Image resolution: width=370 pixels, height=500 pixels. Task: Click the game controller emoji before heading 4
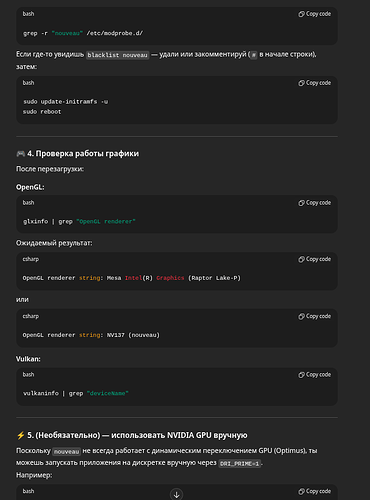pos(21,154)
